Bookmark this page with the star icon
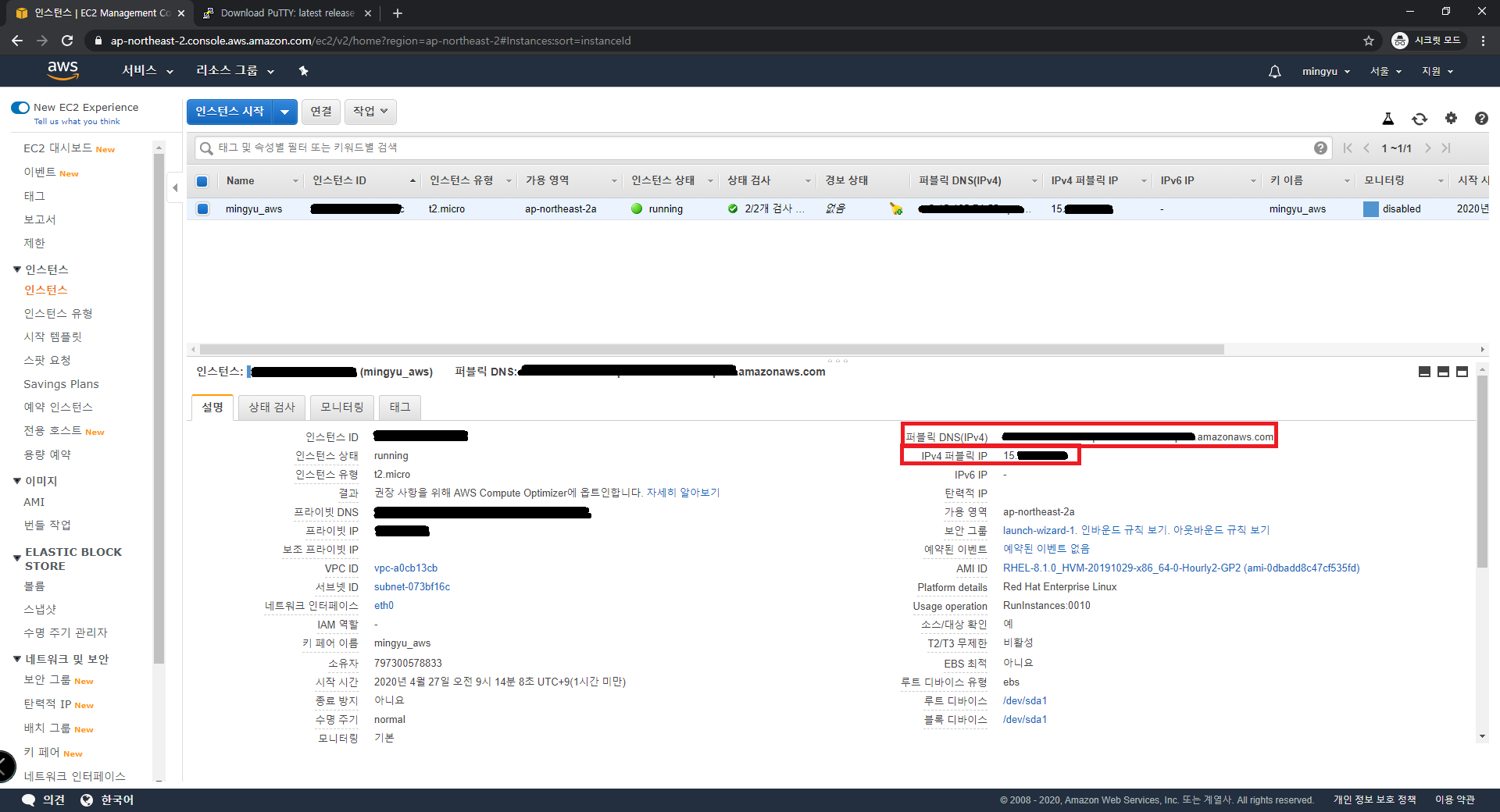 click(x=1369, y=41)
